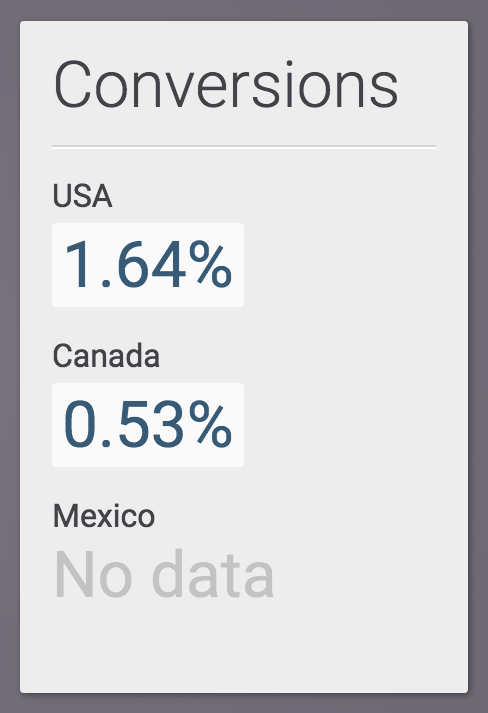Click the blank card area right of 1.64%
488x713 pixels.
[x=355, y=265]
